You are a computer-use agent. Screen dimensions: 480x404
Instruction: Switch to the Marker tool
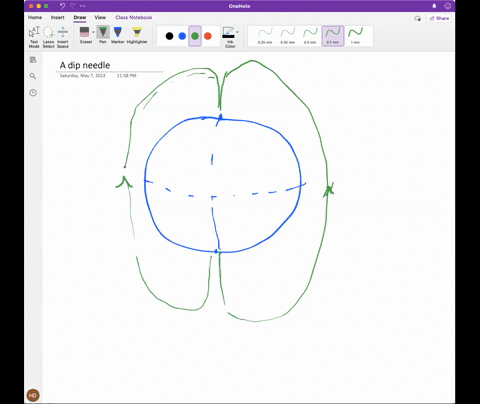117,35
